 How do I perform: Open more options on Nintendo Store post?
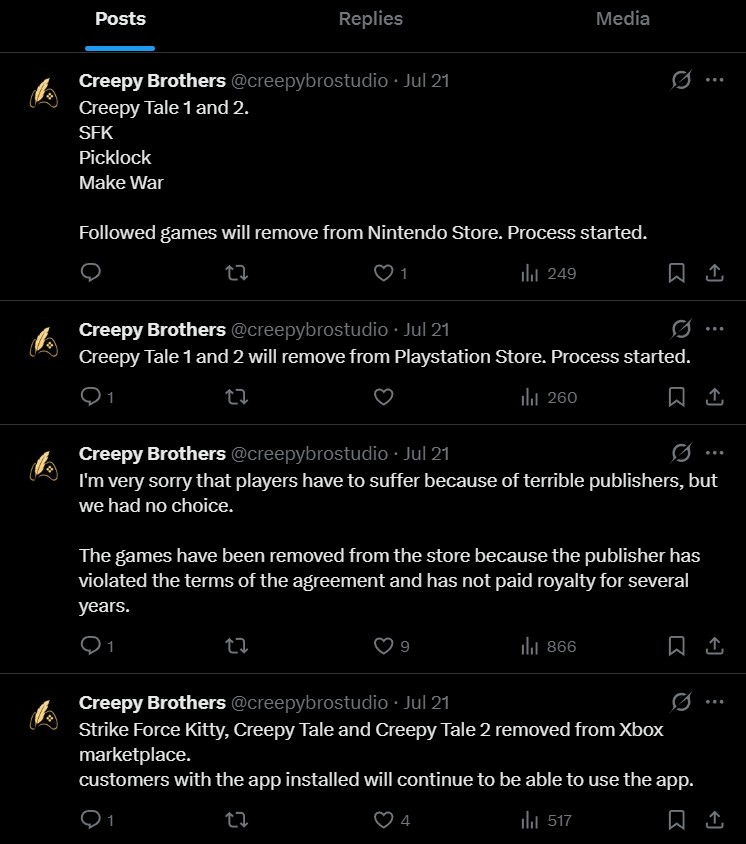tap(714, 80)
